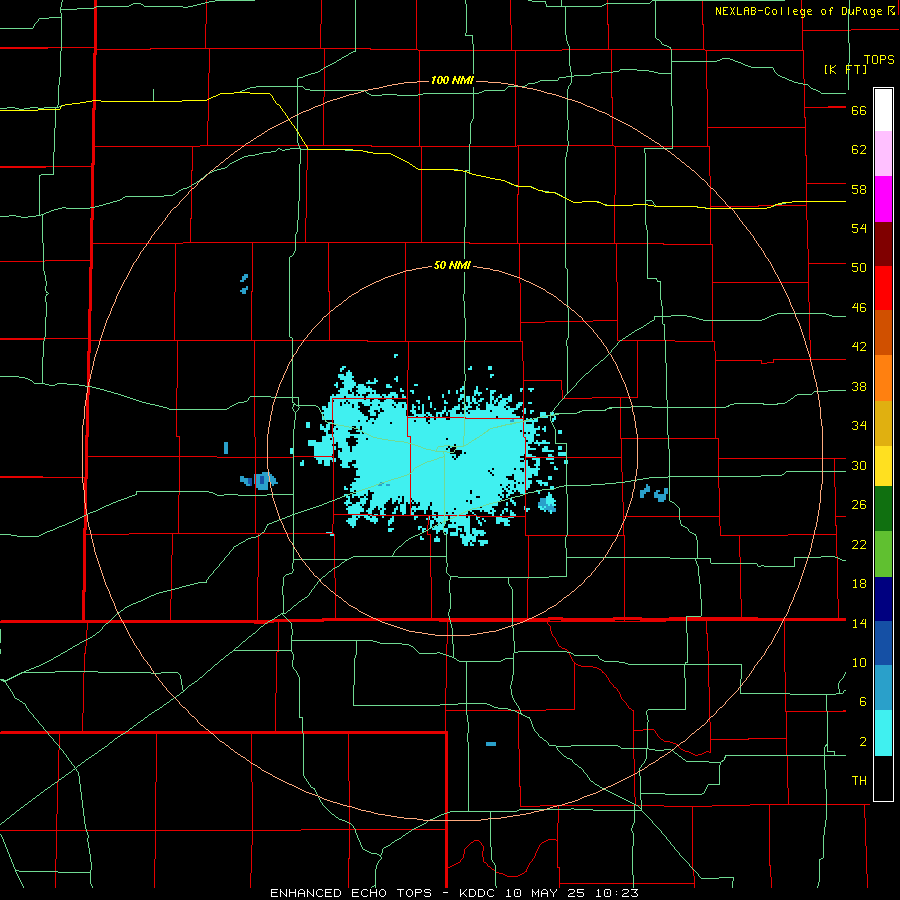Click the 'NEXLAB-College of DuPage' credit text
This screenshot has height=900, width=900.
pos(798,11)
